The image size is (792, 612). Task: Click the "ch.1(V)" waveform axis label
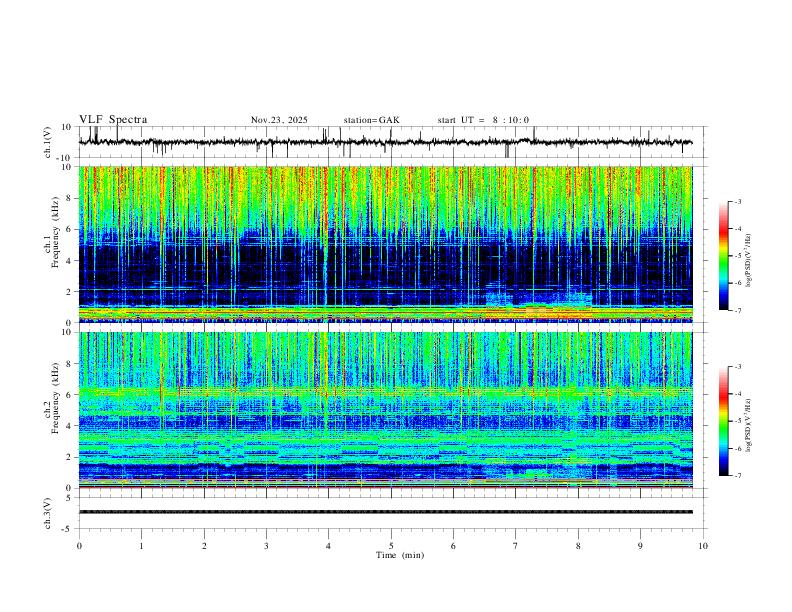point(48,142)
